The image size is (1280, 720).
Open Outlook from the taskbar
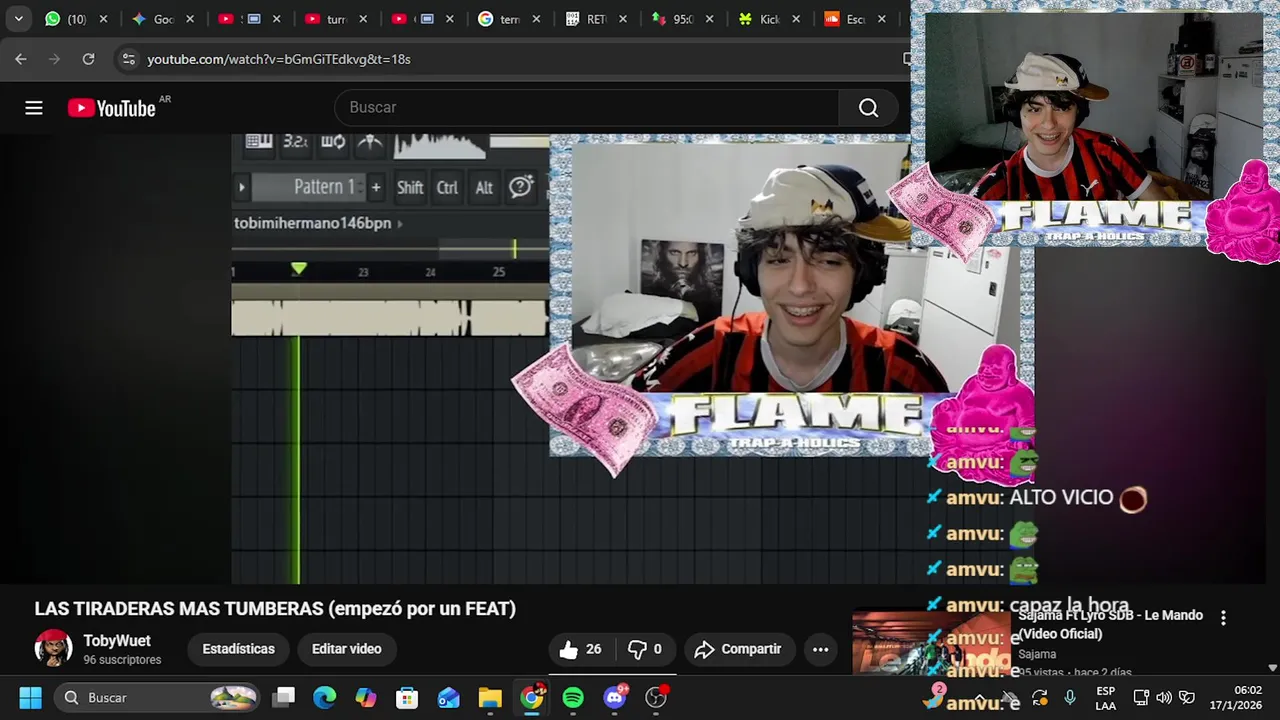coord(448,698)
